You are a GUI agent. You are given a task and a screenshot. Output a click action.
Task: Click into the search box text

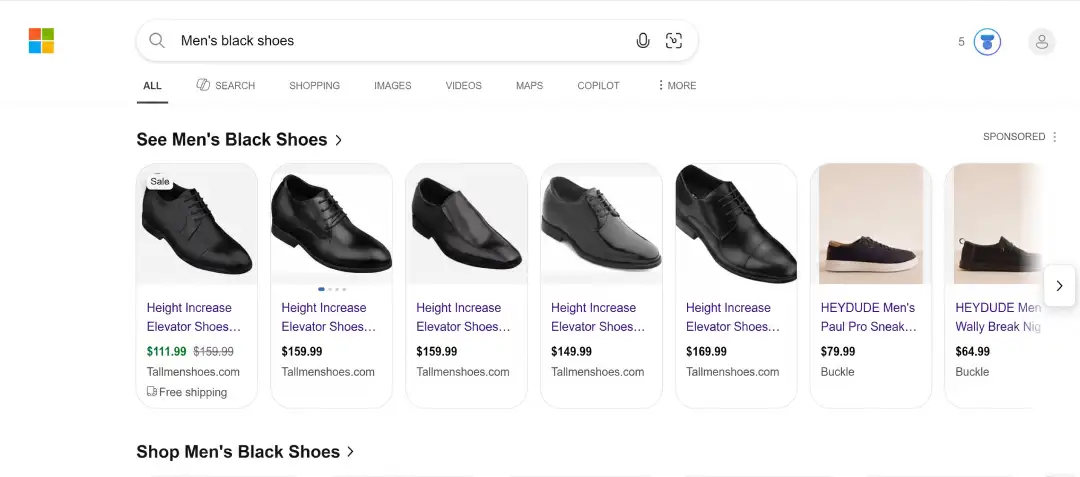click(x=238, y=41)
